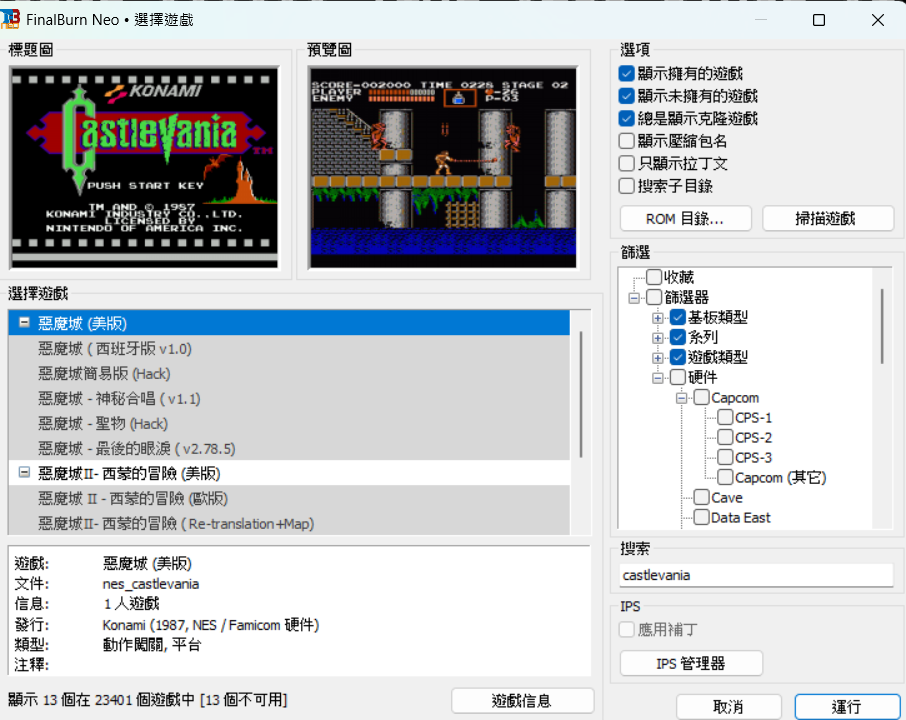Enable 只顯示拉丁文 checkbox
906x720 pixels.
[626, 164]
